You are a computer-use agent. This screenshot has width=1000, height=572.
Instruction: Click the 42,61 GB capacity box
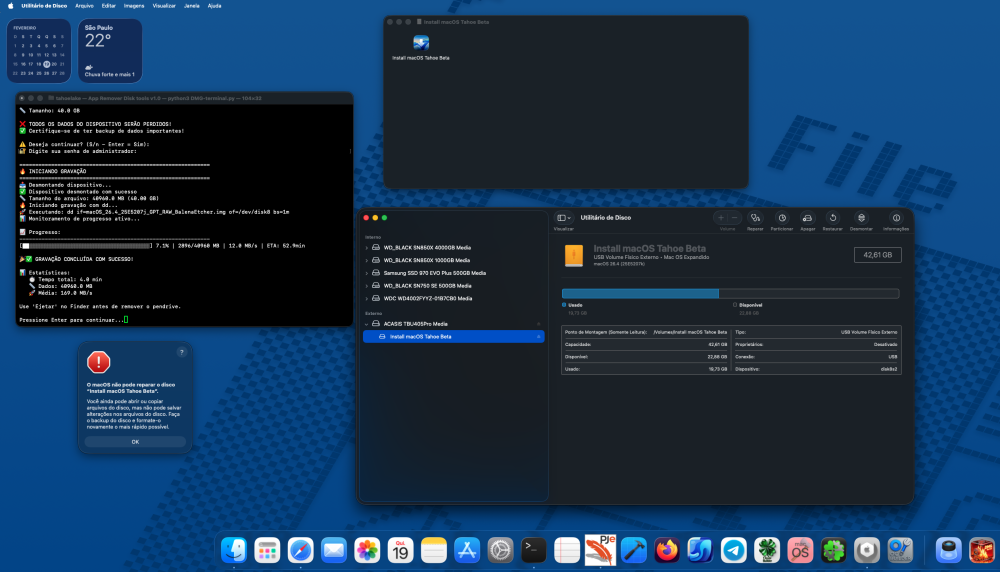point(878,255)
